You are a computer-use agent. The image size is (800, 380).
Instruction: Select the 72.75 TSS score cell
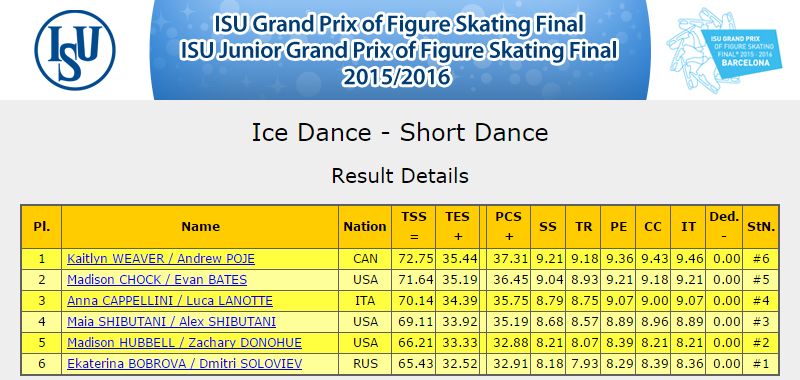point(414,259)
